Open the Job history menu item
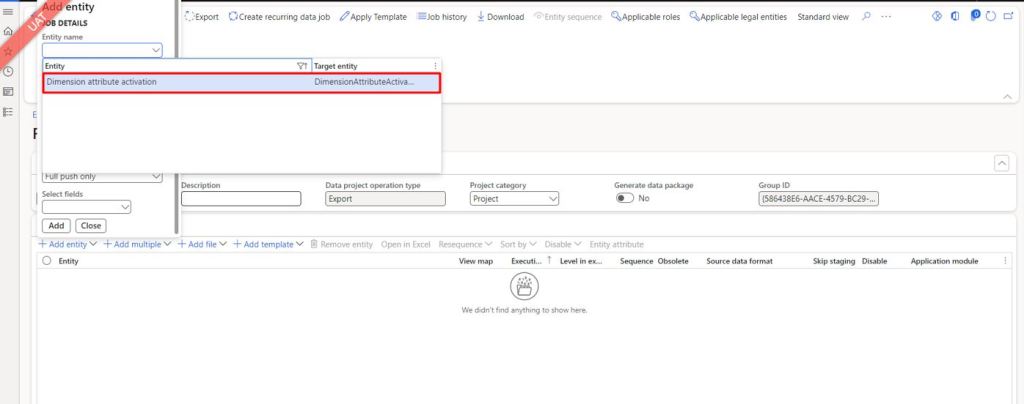This screenshot has height=404, width=1024. pos(441,17)
